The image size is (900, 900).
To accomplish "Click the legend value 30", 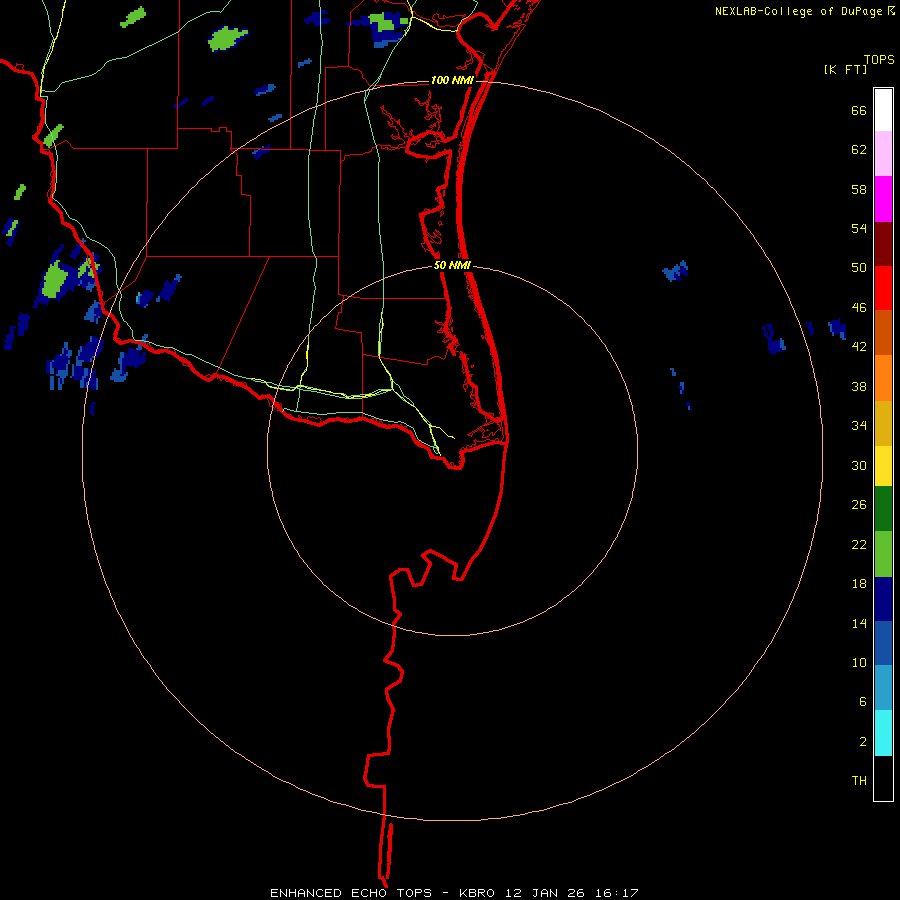I will pyautogui.click(x=859, y=465).
